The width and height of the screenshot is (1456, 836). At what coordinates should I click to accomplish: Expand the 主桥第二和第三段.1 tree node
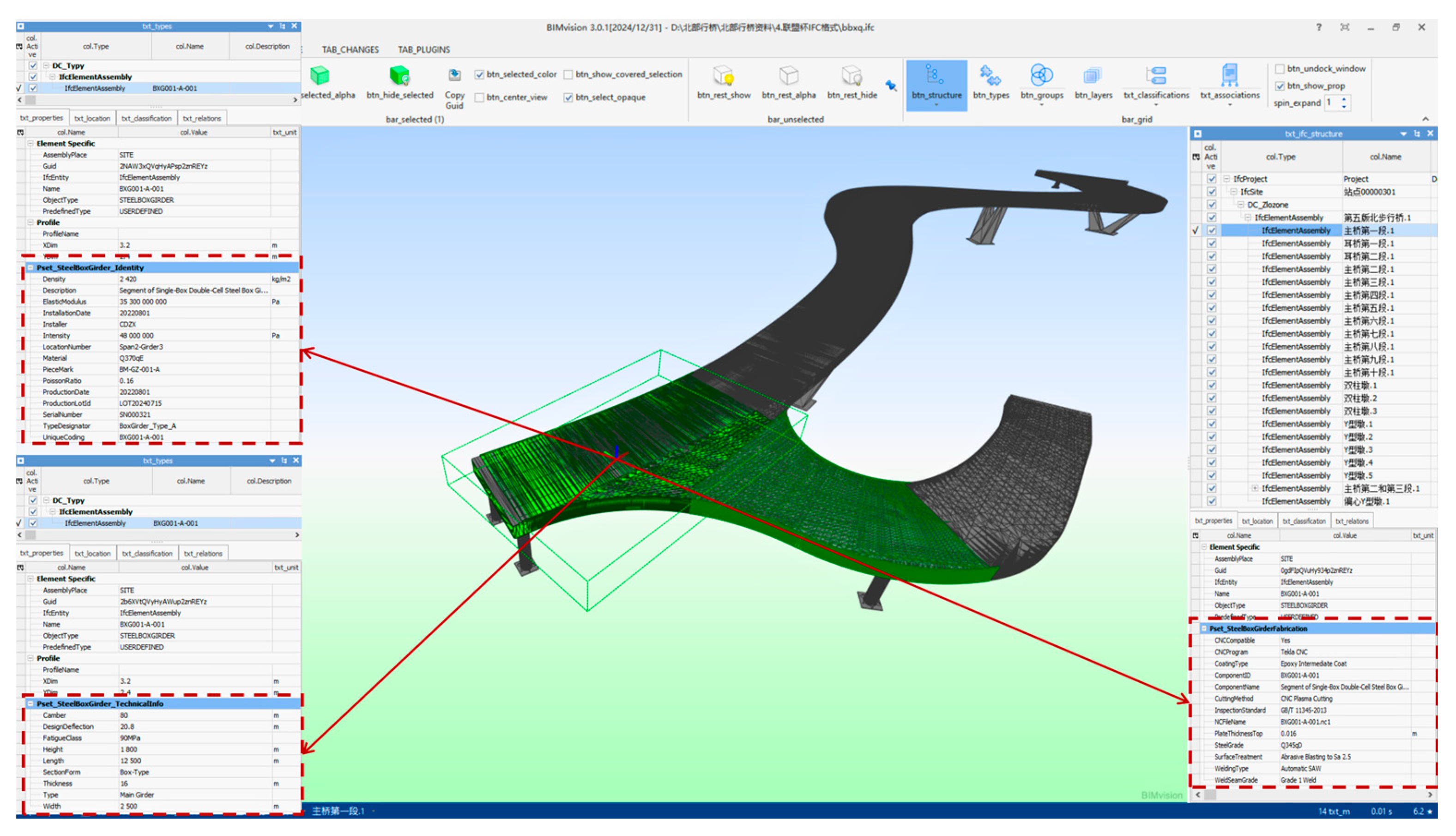coord(1254,488)
